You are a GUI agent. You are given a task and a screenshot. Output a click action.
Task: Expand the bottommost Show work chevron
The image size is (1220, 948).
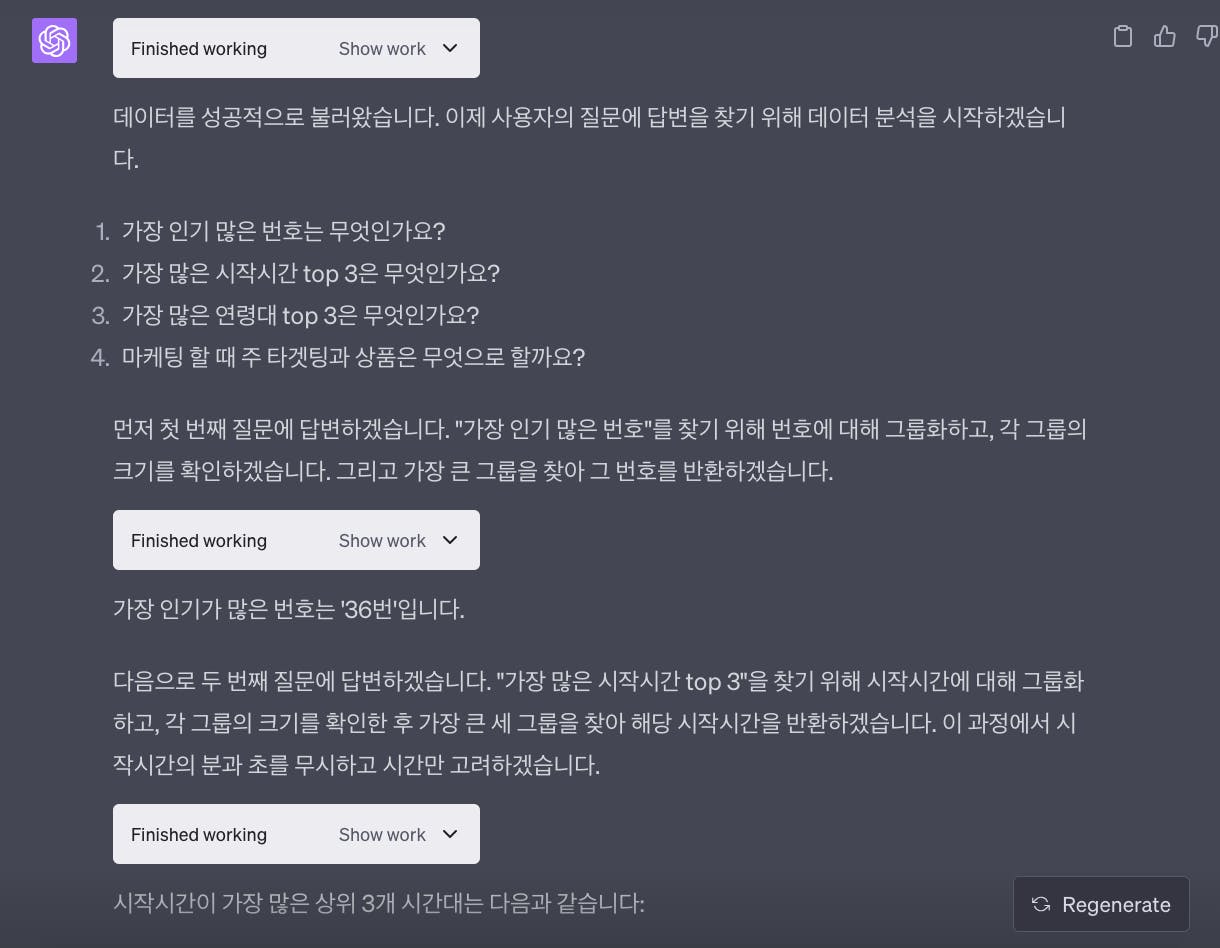click(x=450, y=834)
